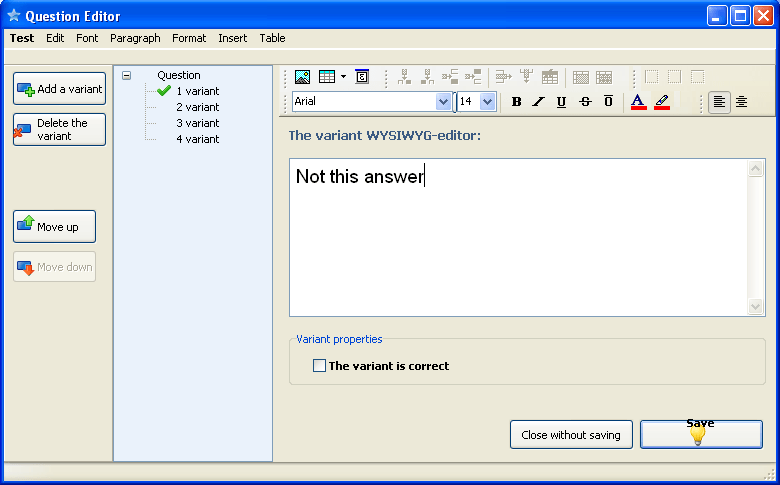This screenshot has width=780, height=485.
Task: Click the merge cells arrow icon
Action: click(503, 77)
